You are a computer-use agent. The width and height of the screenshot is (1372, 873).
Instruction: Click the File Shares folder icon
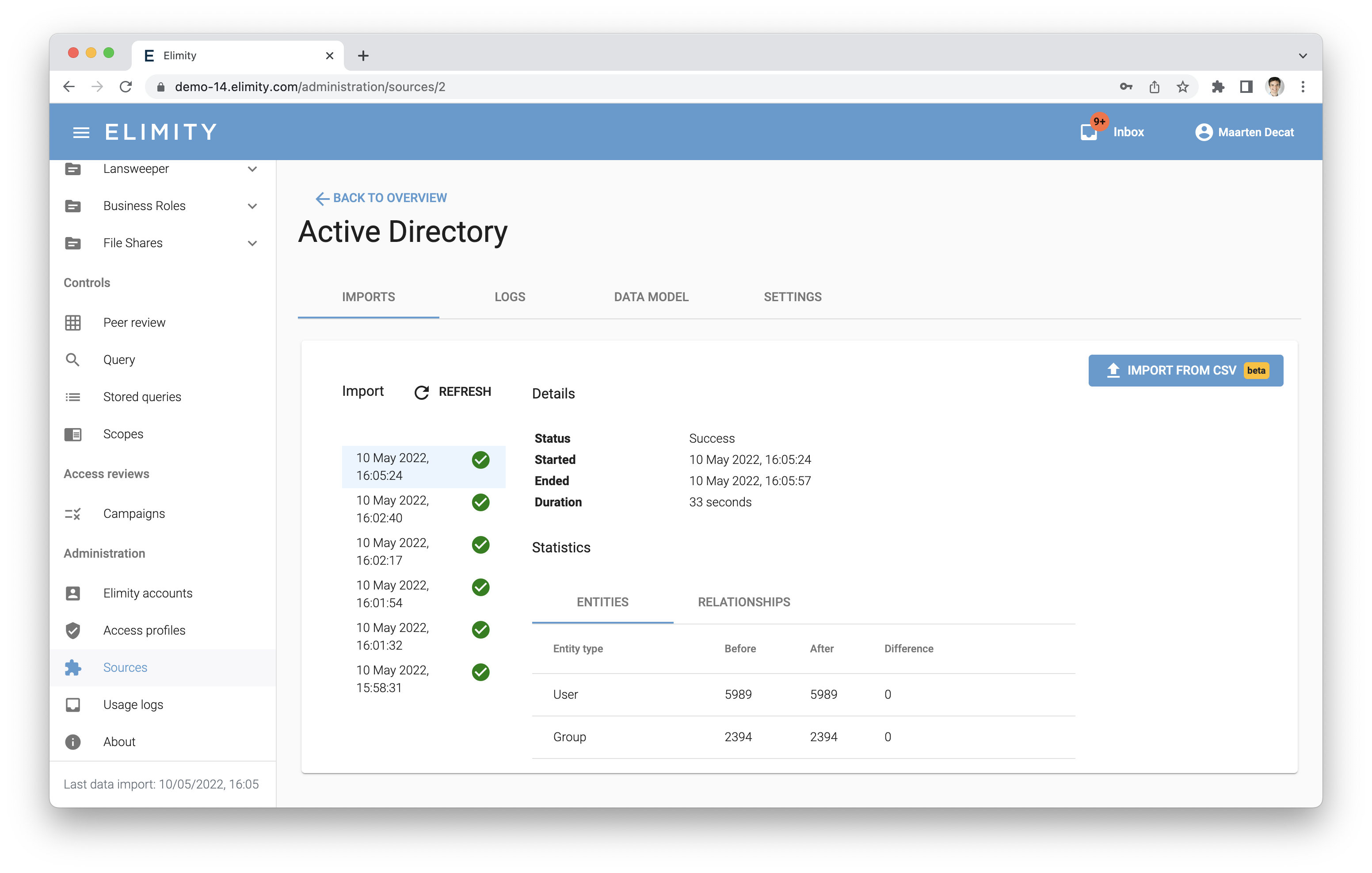coord(73,243)
